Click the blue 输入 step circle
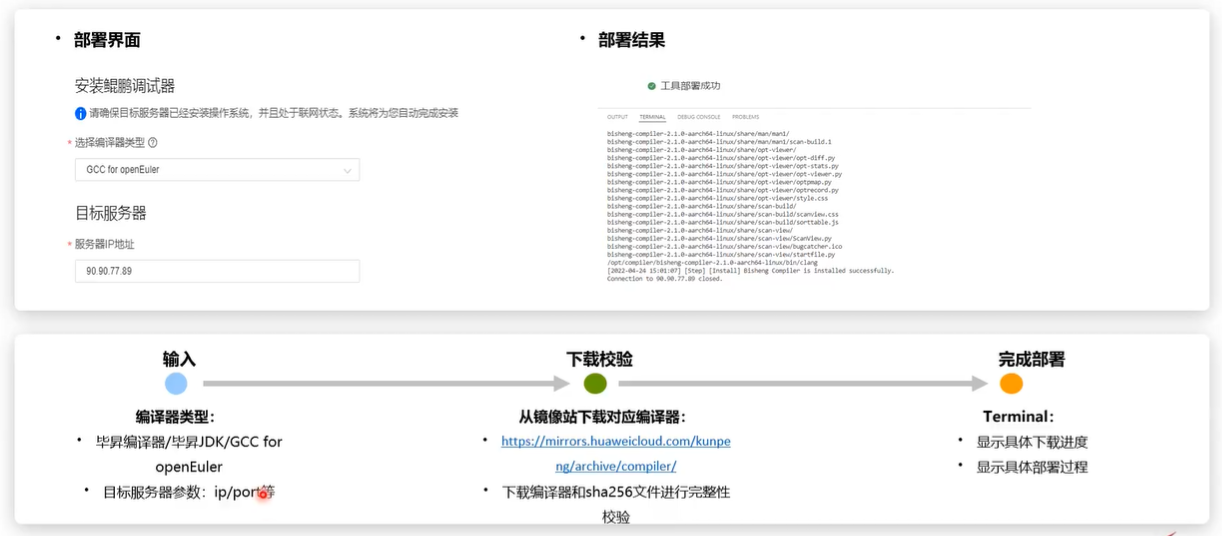Screen dimensions: 1222x536 click(176, 384)
